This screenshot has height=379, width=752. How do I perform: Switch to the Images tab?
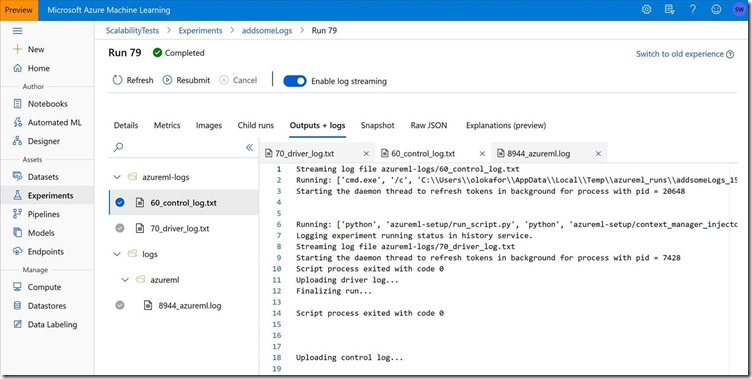click(209, 125)
